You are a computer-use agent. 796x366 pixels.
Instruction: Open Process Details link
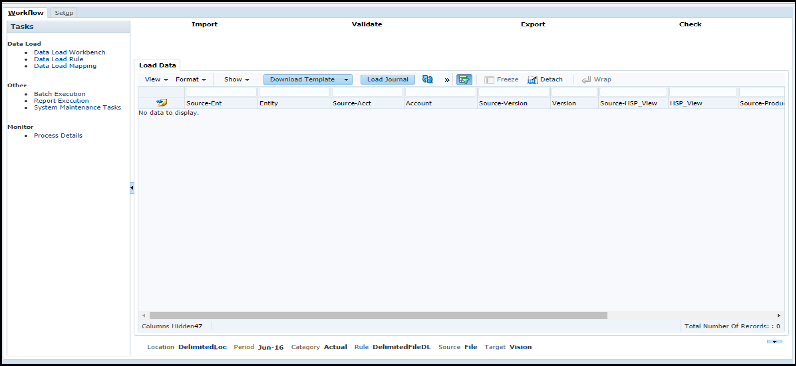(x=58, y=136)
